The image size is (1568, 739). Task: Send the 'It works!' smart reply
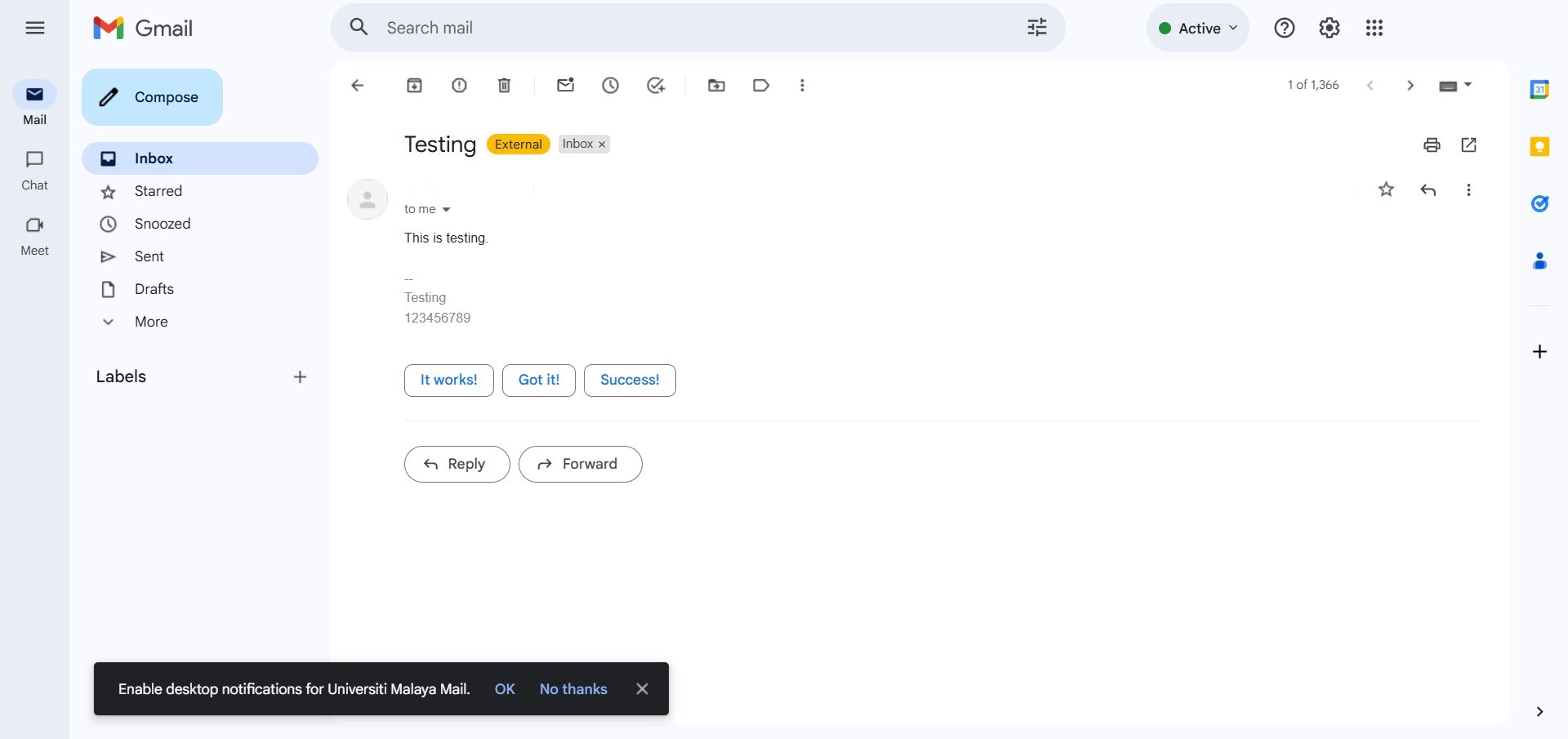[448, 381]
